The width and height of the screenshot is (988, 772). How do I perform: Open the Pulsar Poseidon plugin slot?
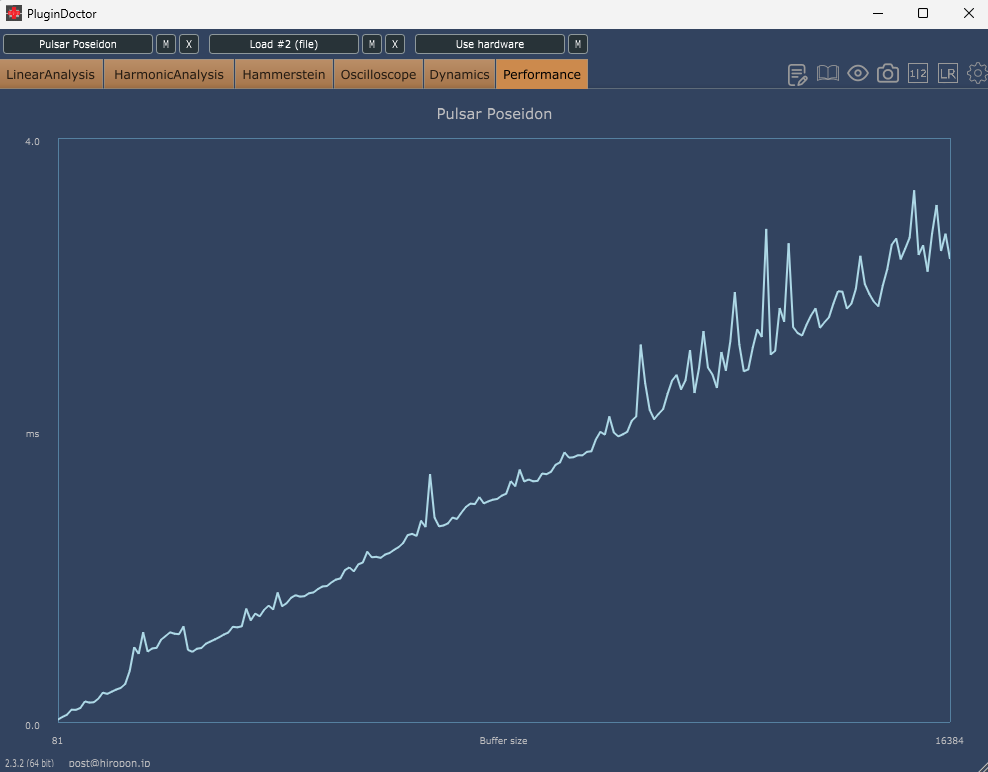[x=78, y=44]
